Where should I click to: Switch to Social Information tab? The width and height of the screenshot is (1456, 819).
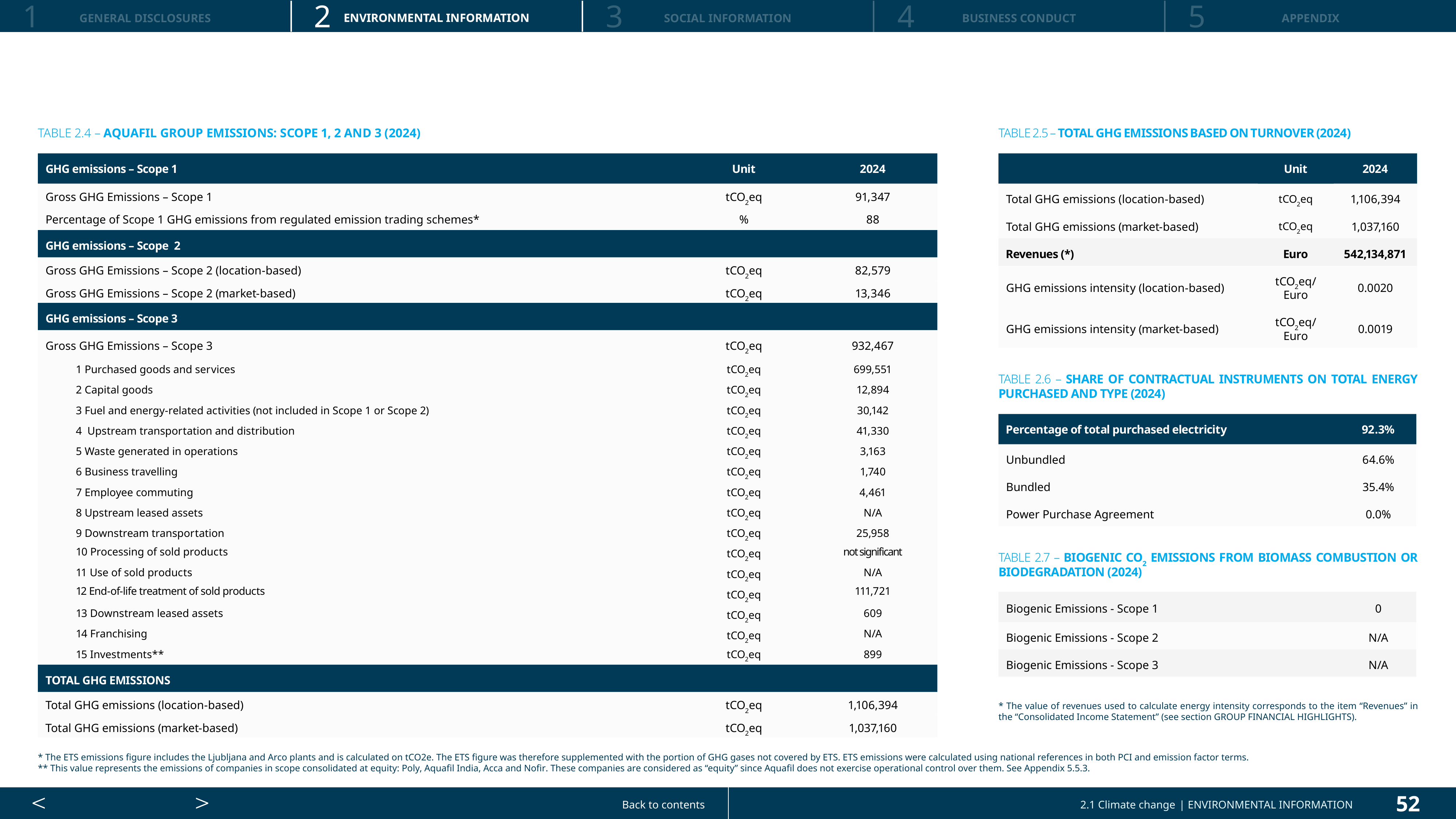point(727,16)
